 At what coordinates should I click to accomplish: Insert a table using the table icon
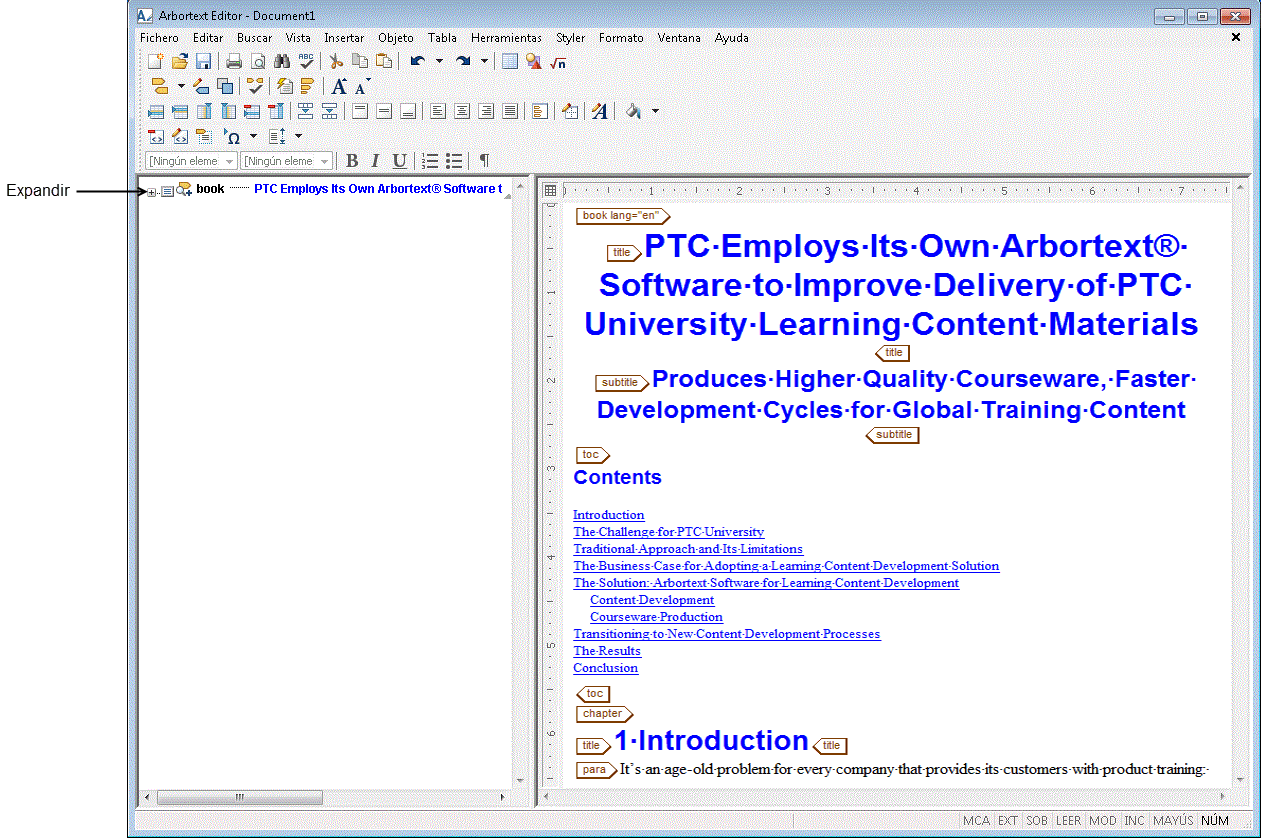point(510,61)
